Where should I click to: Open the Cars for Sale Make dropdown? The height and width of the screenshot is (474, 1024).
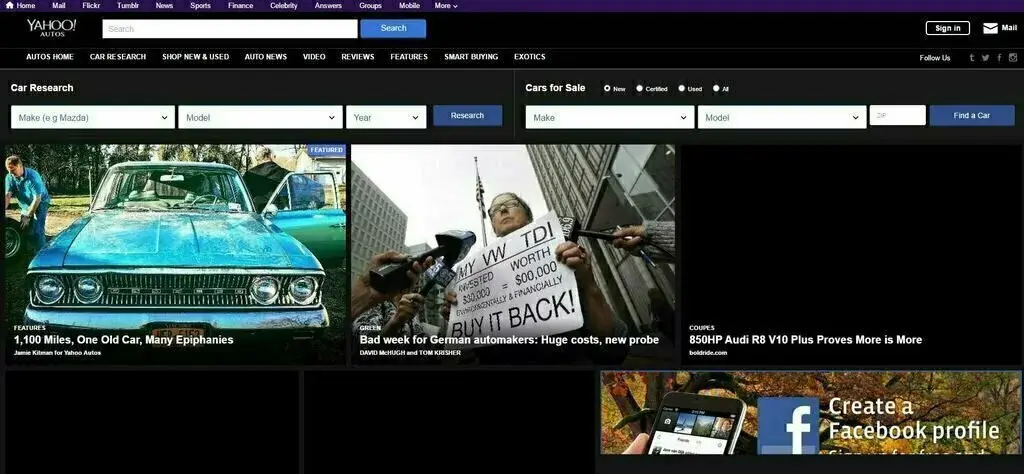point(609,118)
